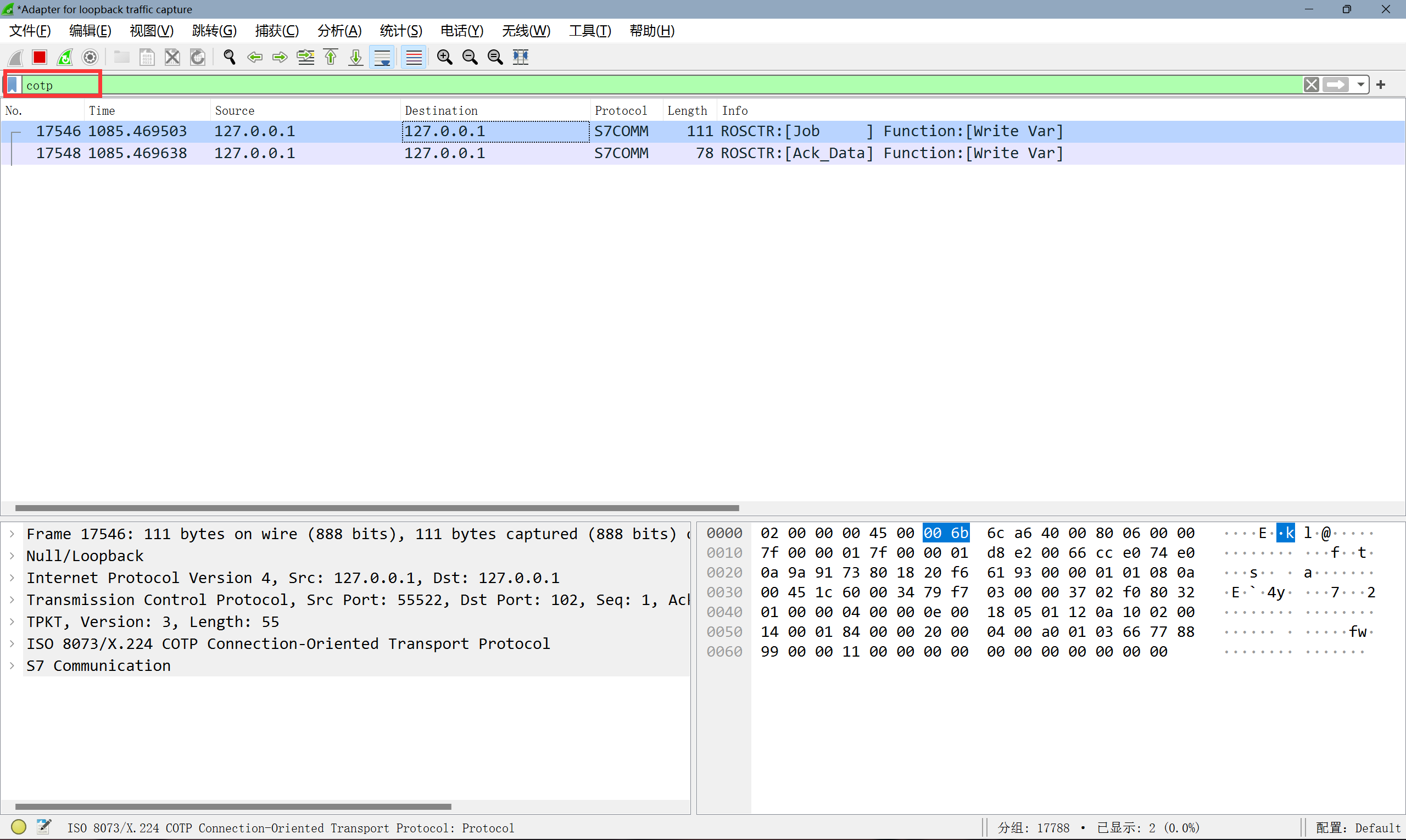Click the save capture file icon
The height and width of the screenshot is (840, 1406).
coord(147,57)
